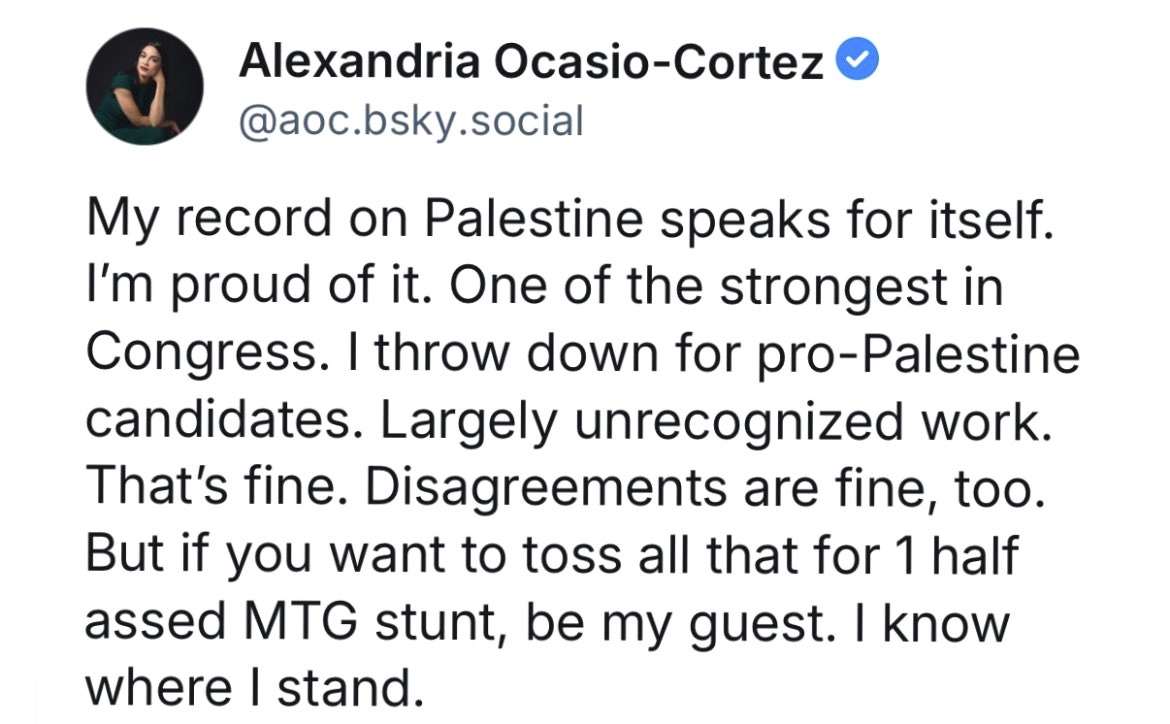Click the word "Disagreements" in the post

pos(546,488)
